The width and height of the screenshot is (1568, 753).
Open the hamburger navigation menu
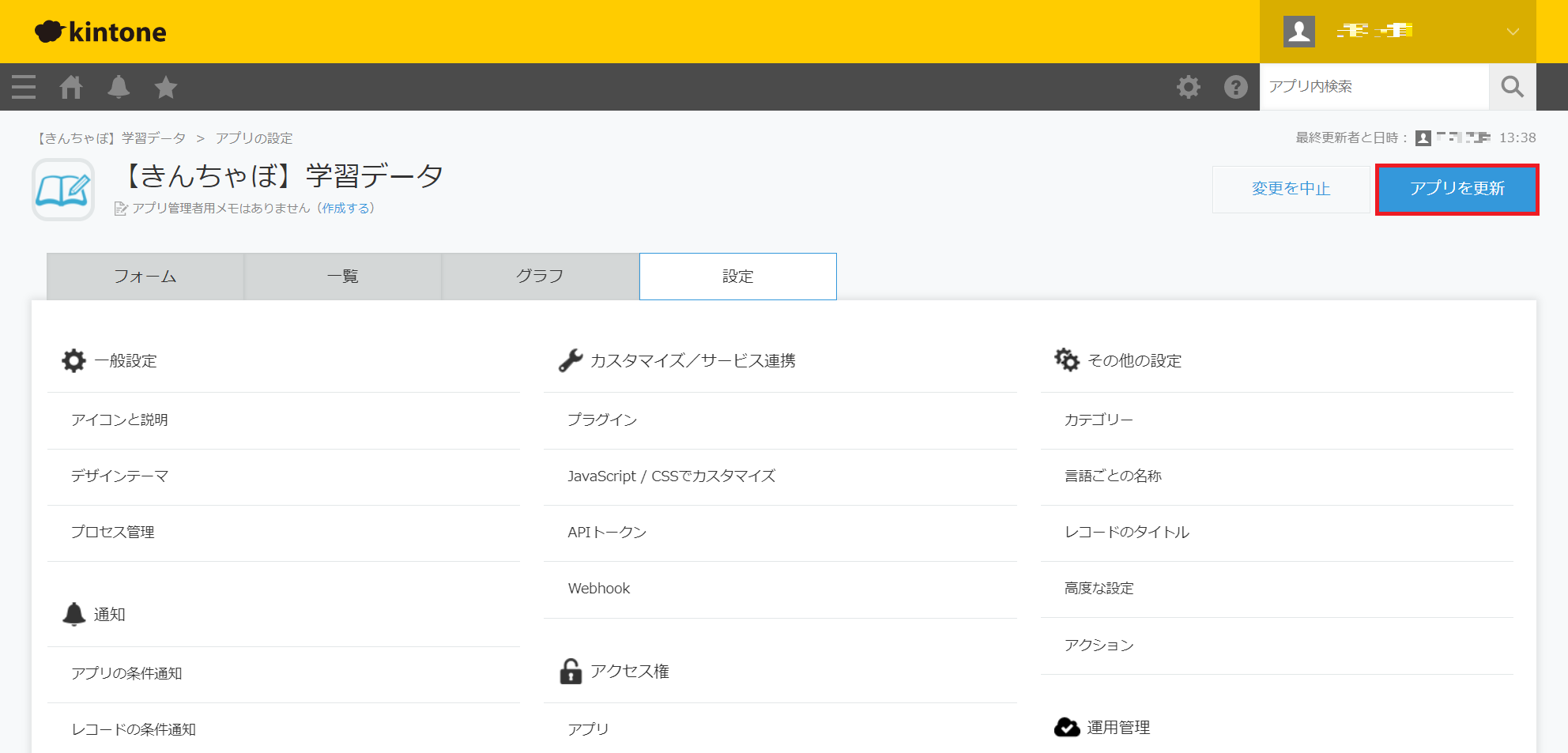pos(24,87)
